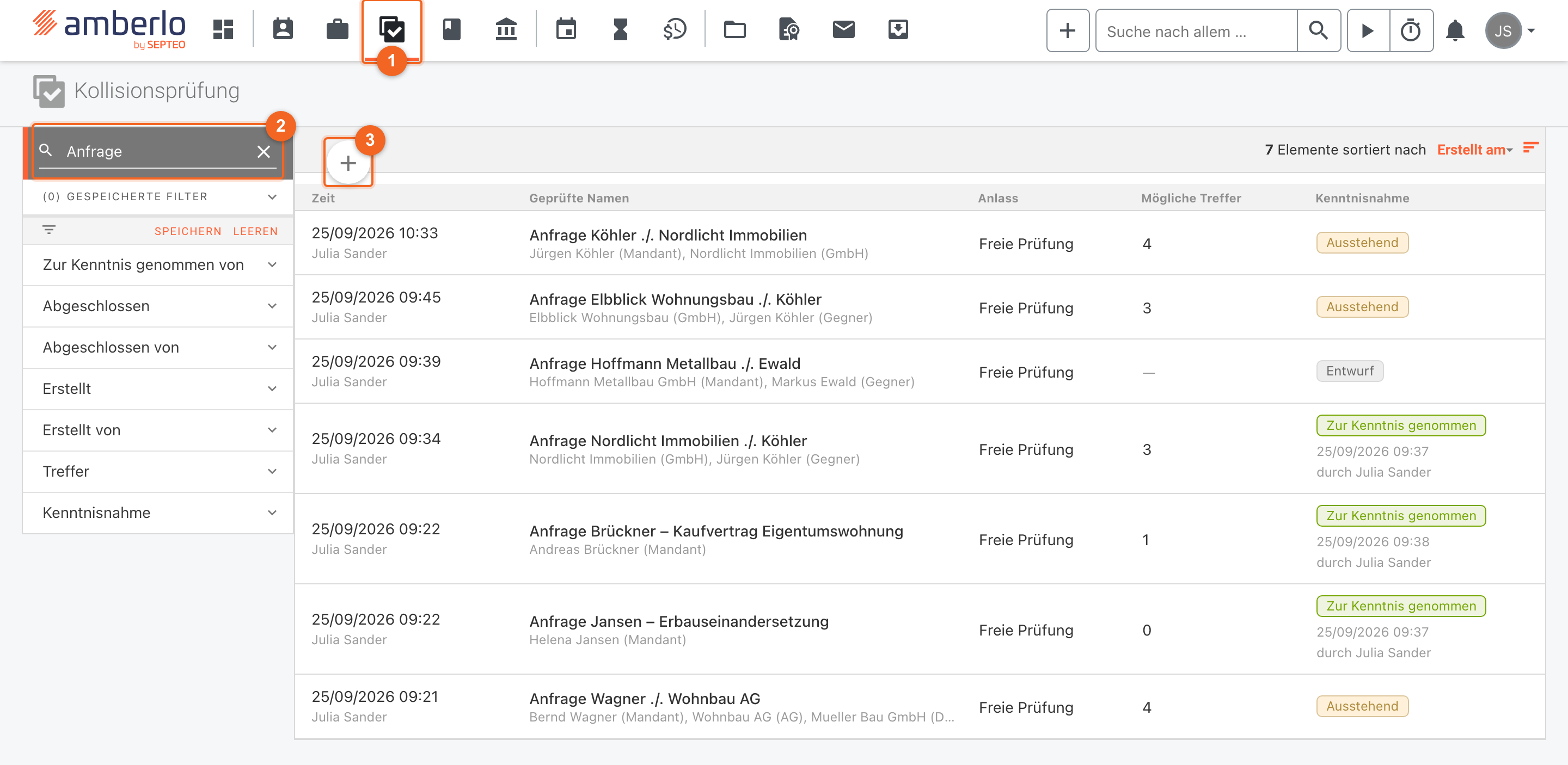Click Leeren filter link
The image size is (1568, 765).
pos(255,231)
